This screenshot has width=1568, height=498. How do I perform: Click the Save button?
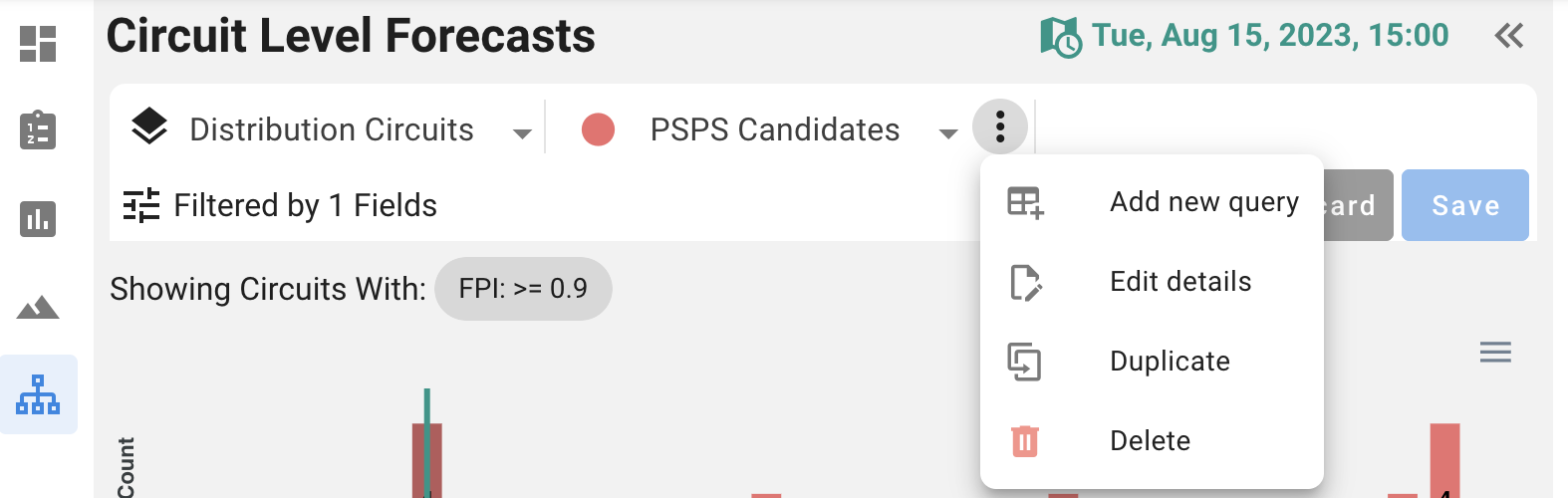coord(1464,205)
